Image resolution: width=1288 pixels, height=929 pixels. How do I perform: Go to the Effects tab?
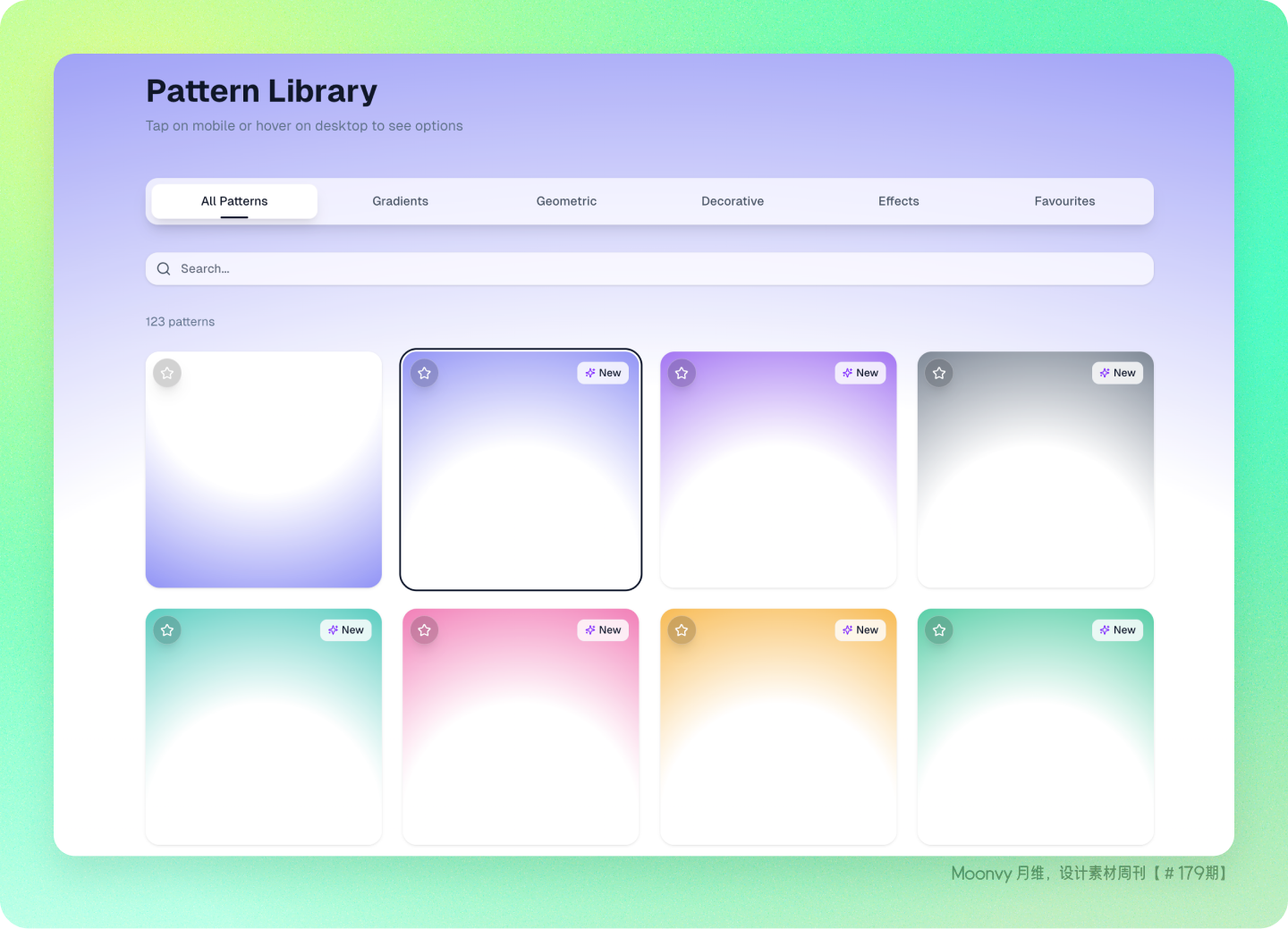point(899,201)
